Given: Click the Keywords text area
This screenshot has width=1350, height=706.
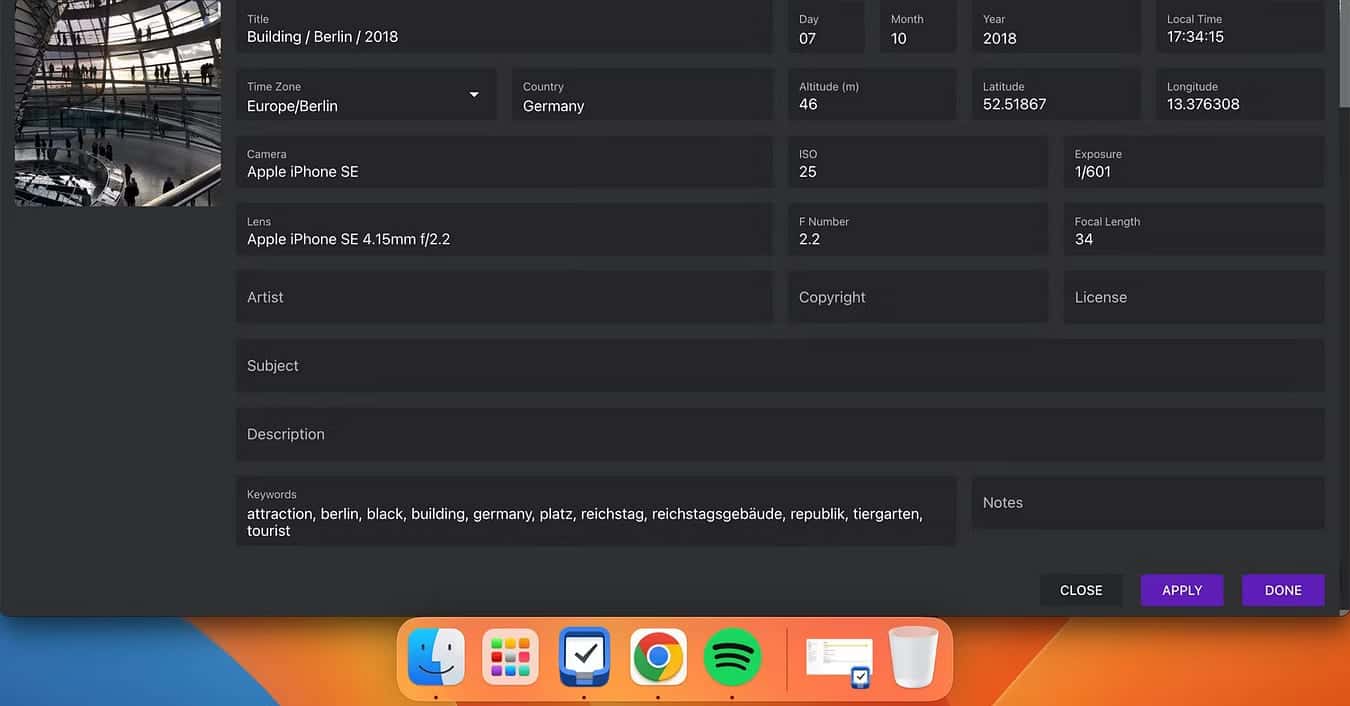Looking at the screenshot, I should (x=595, y=513).
